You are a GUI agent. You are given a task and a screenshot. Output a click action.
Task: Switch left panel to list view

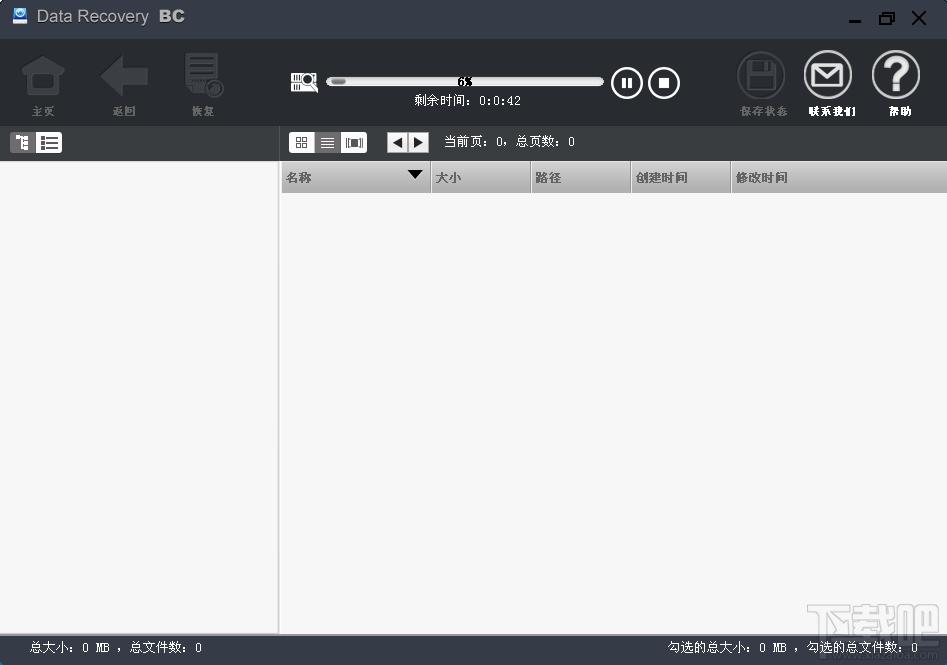49,143
